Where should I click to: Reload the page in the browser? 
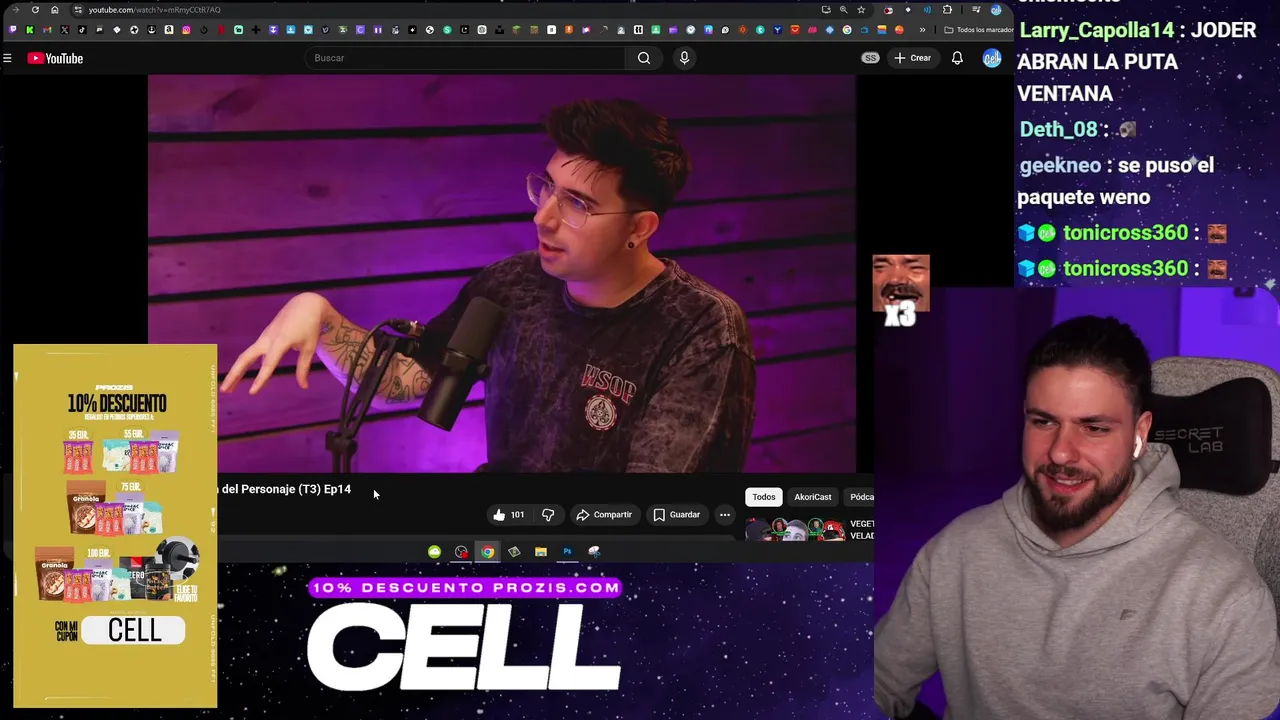coord(35,10)
